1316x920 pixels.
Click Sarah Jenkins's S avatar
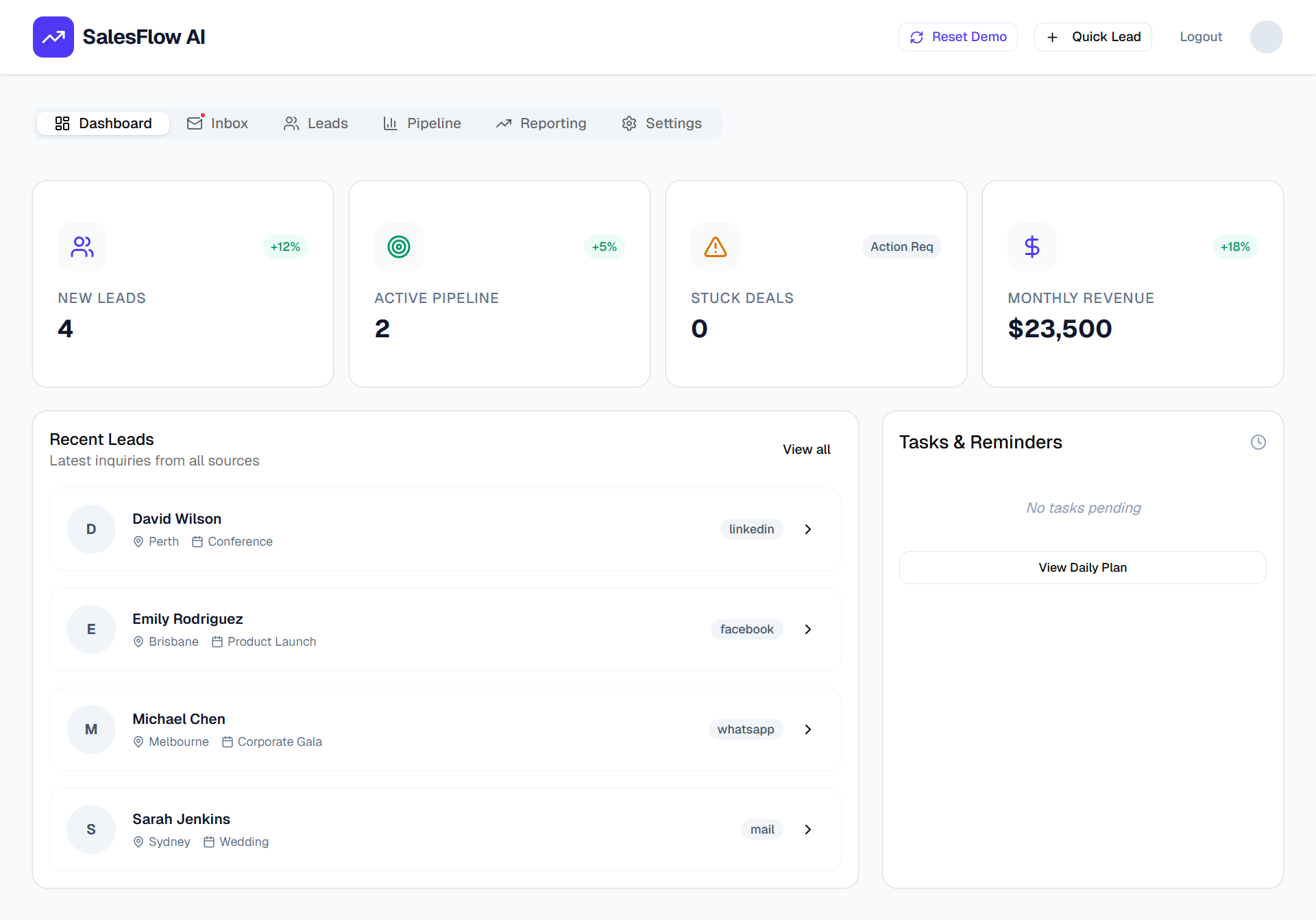91,830
